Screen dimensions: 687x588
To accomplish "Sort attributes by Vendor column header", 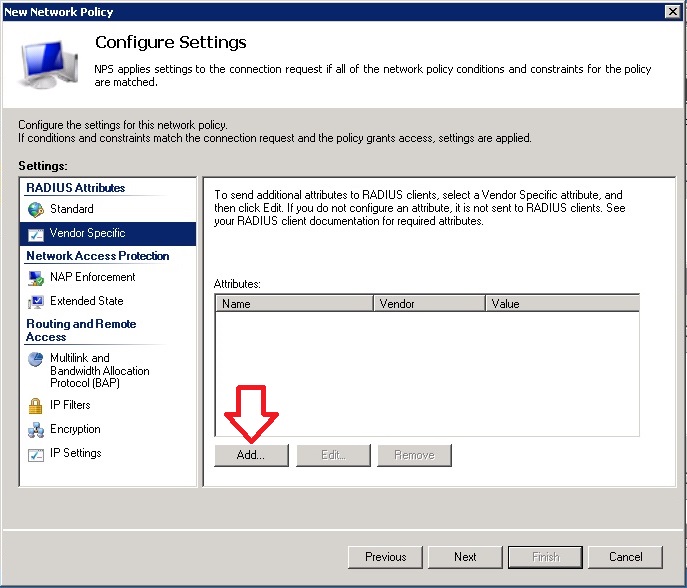I will tap(428, 303).
